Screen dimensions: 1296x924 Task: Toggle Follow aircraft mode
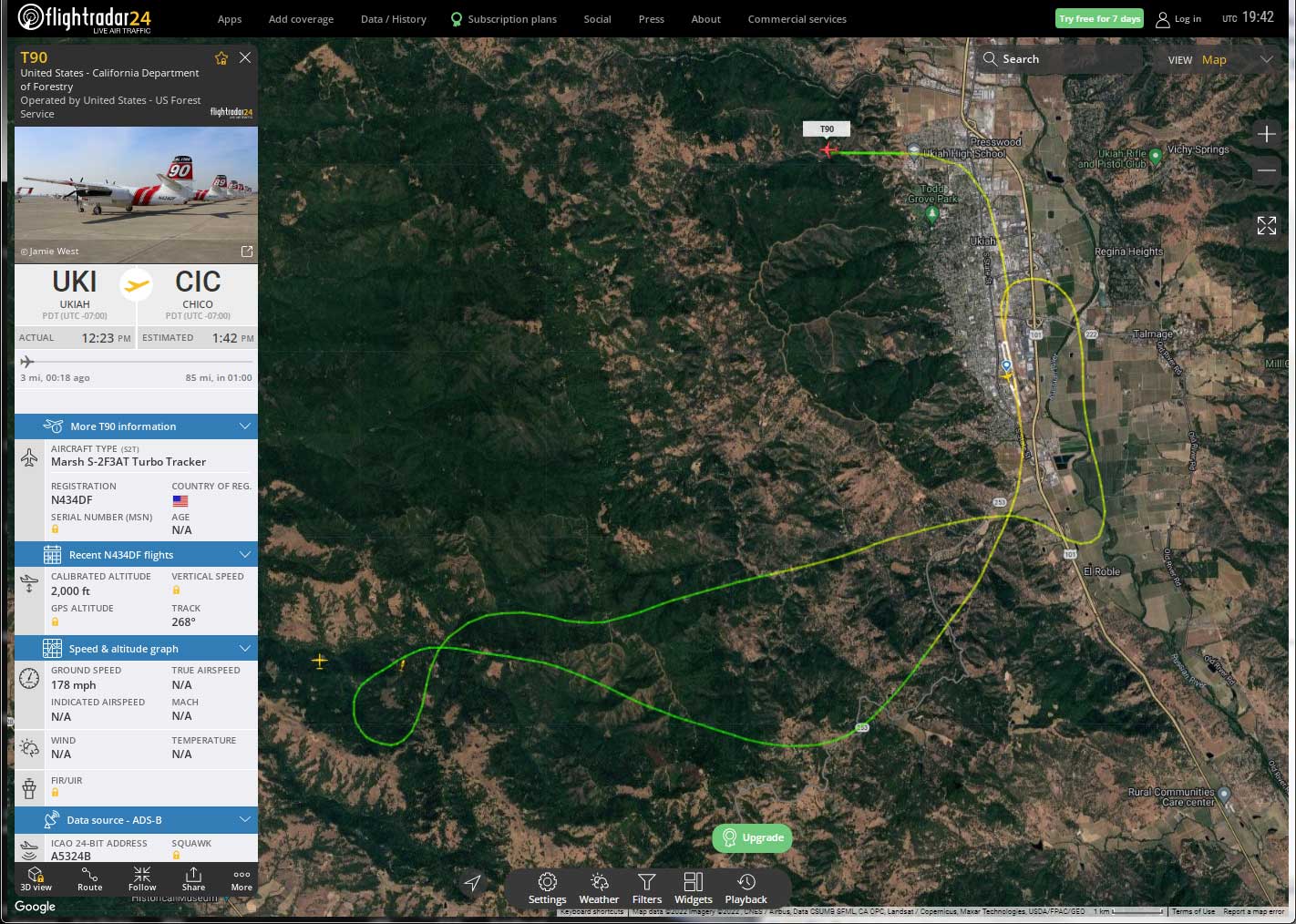tap(142, 879)
